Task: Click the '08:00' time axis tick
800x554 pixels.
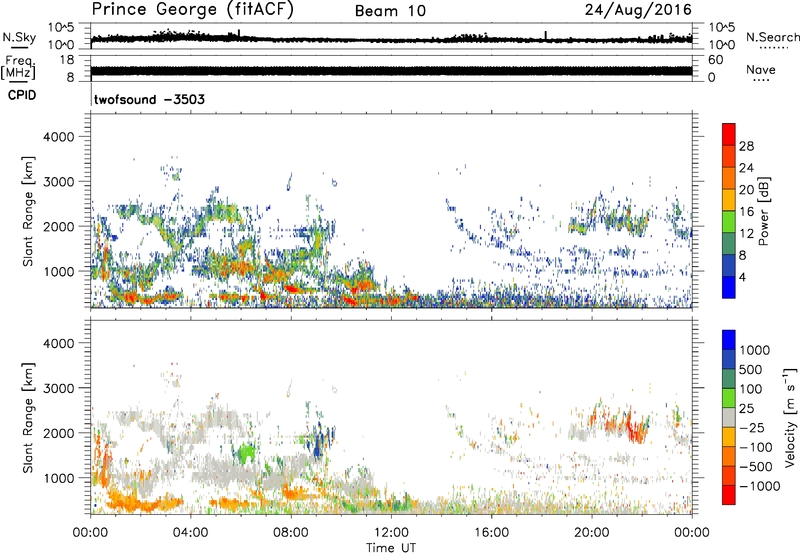Action: click(x=291, y=533)
